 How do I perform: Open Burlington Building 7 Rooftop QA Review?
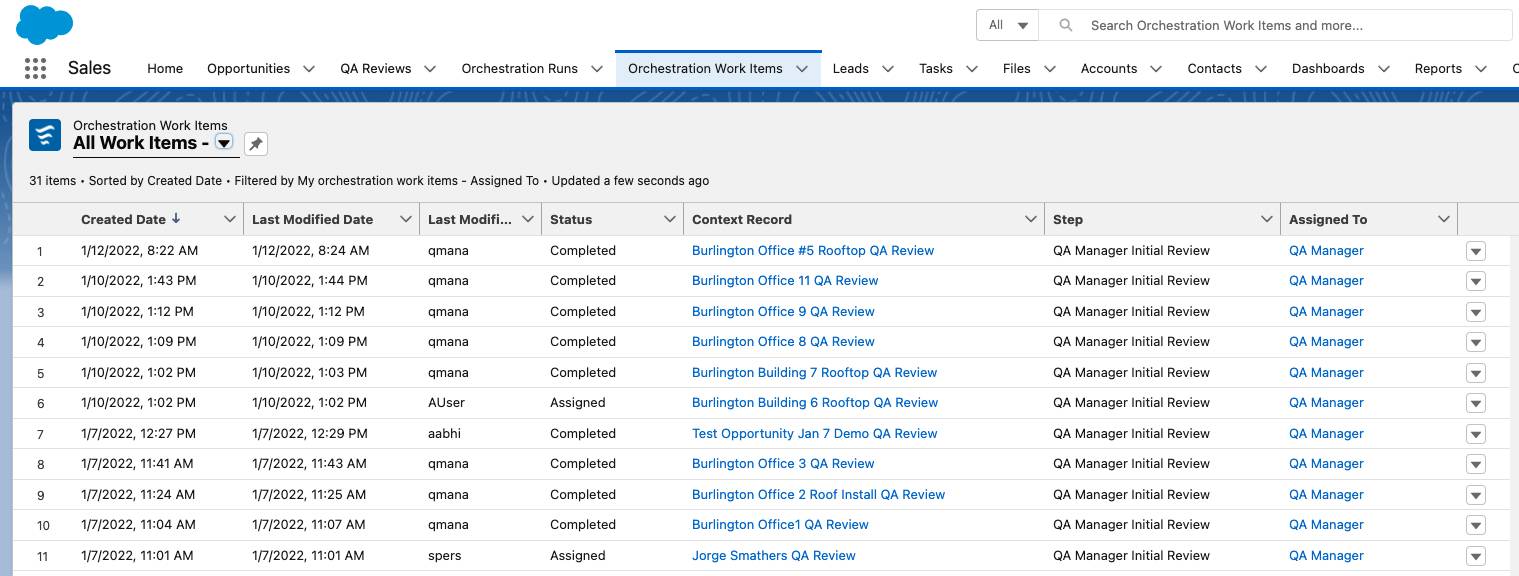tap(814, 373)
